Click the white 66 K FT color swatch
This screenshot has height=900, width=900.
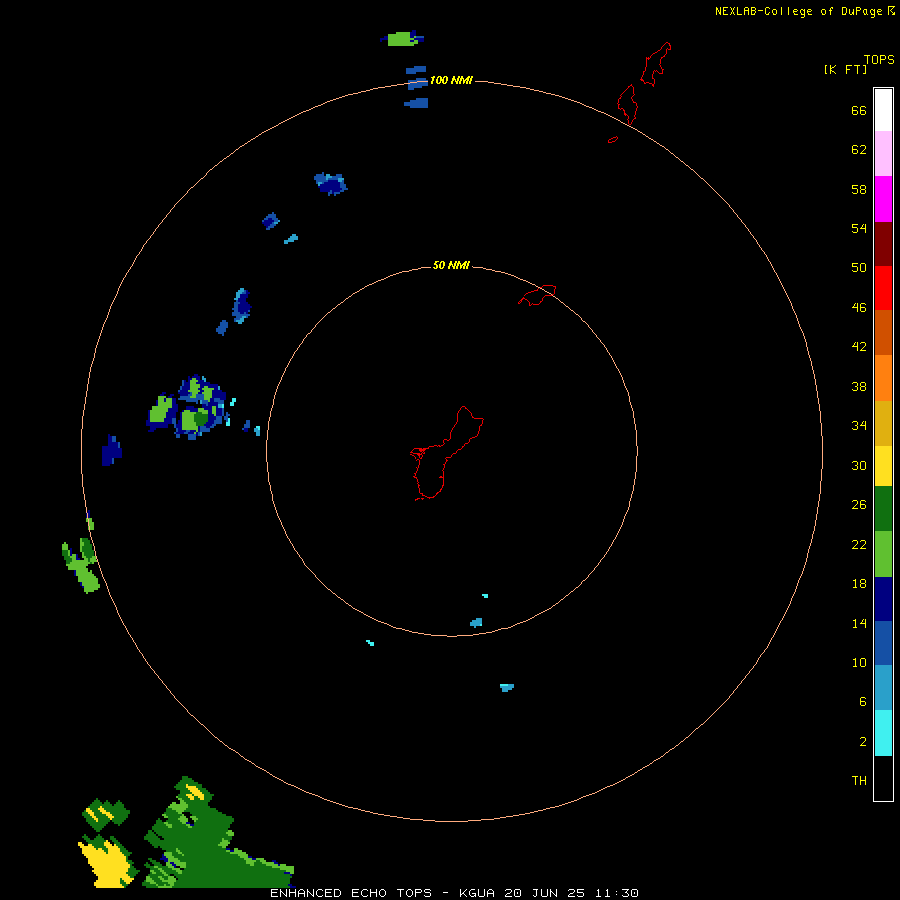883,110
